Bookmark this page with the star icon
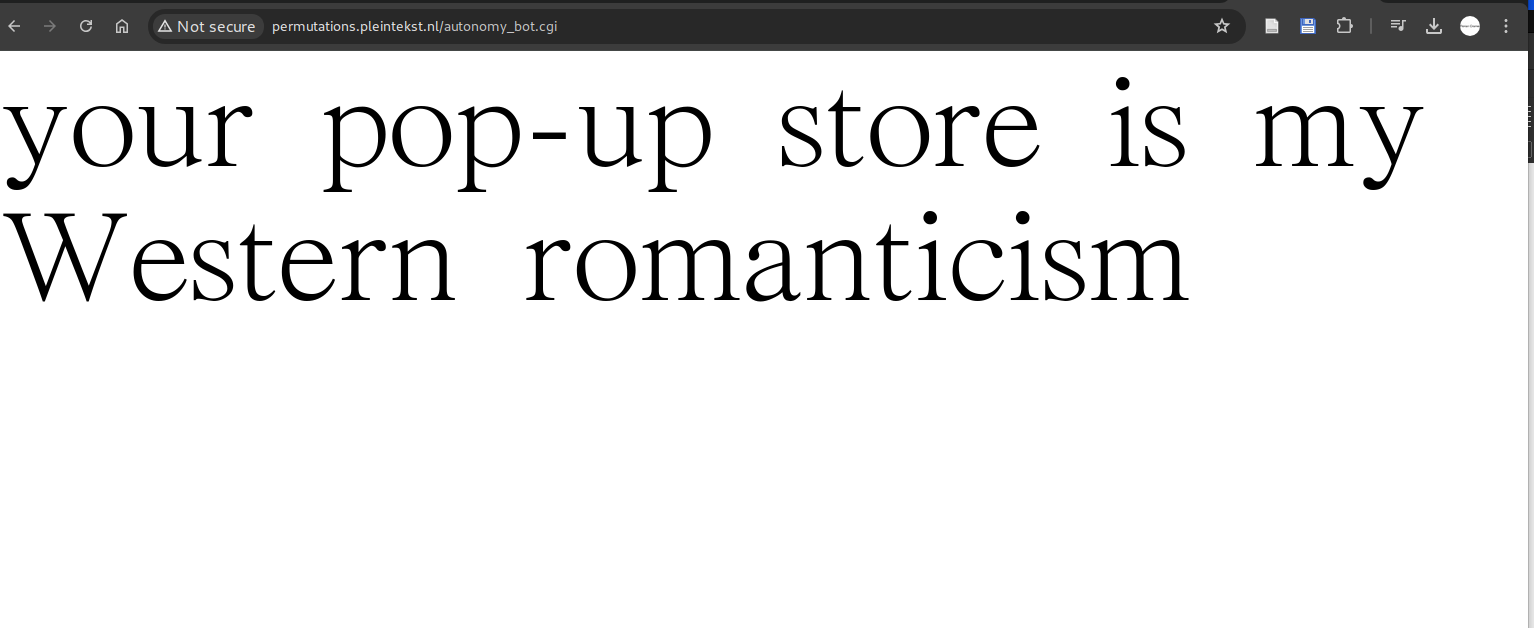 (1221, 26)
